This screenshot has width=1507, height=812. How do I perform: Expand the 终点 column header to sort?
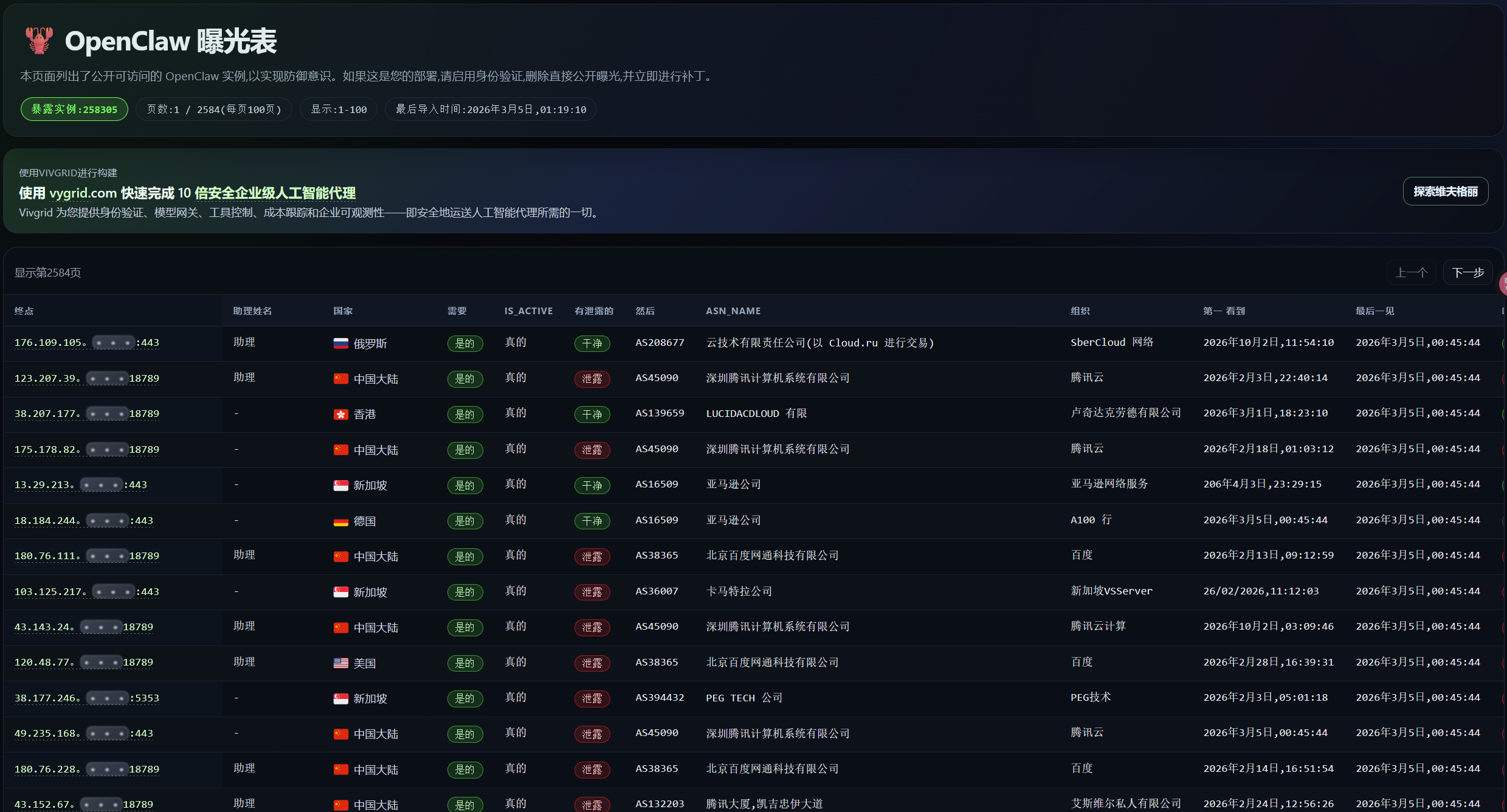24,311
